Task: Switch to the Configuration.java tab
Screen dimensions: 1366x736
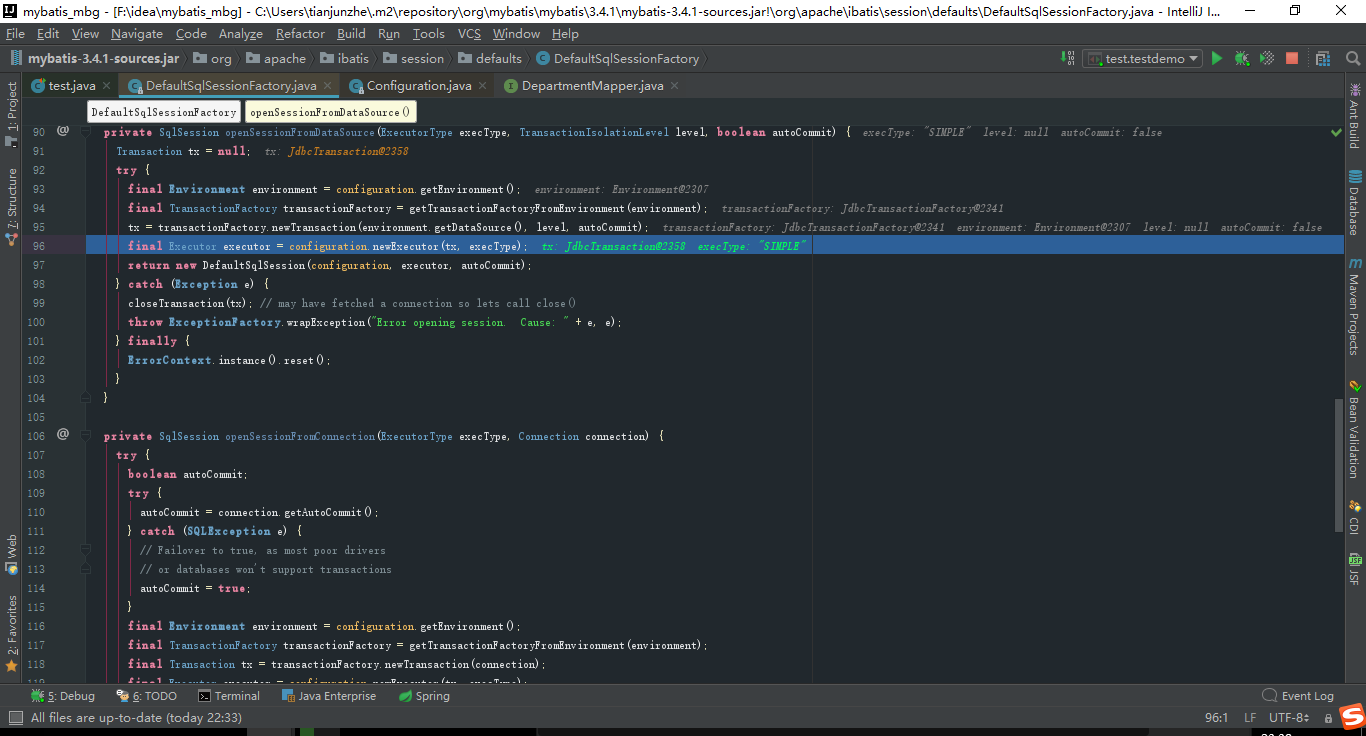Action: 417,86
